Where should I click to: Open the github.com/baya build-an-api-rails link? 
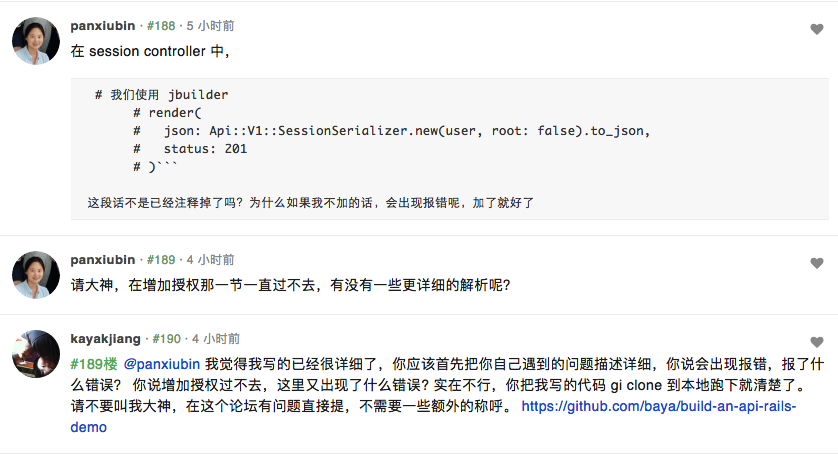tap(658, 406)
